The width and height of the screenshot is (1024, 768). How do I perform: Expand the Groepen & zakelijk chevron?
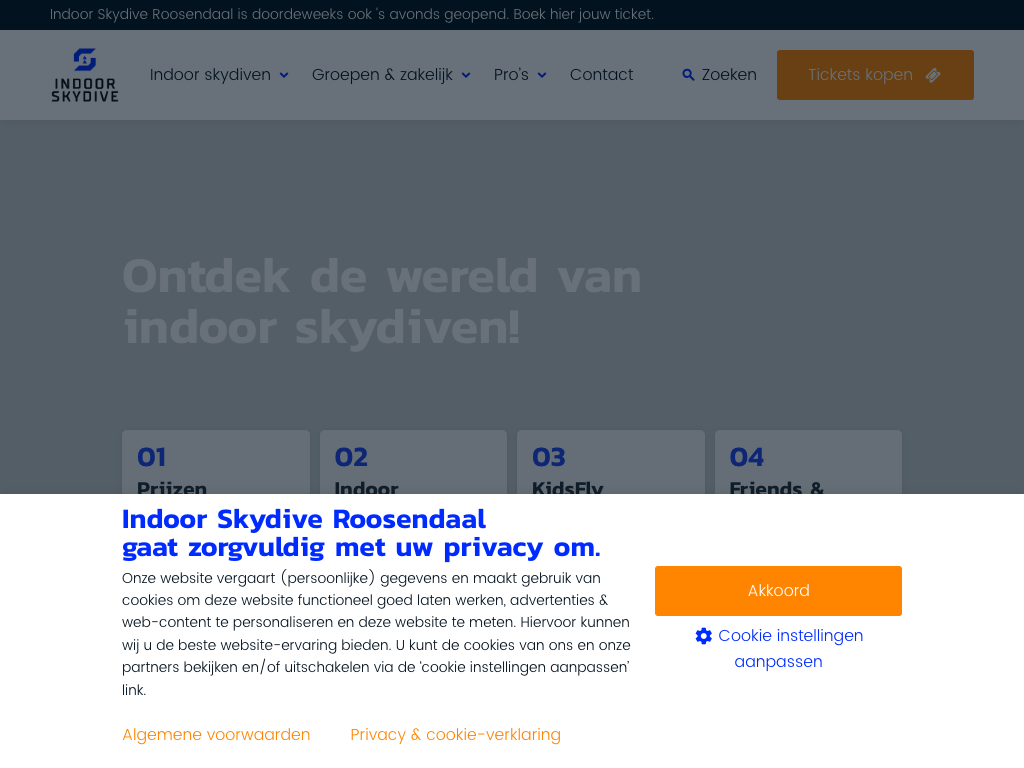[466, 75]
